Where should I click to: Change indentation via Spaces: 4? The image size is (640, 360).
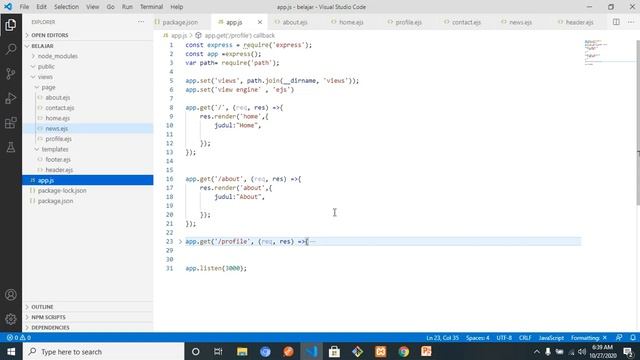click(478, 338)
